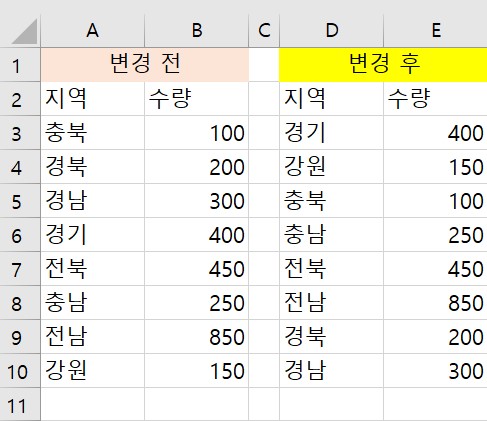Select cell E6 with value 250
Viewport: 487px width, 421px height.
[x=436, y=235]
